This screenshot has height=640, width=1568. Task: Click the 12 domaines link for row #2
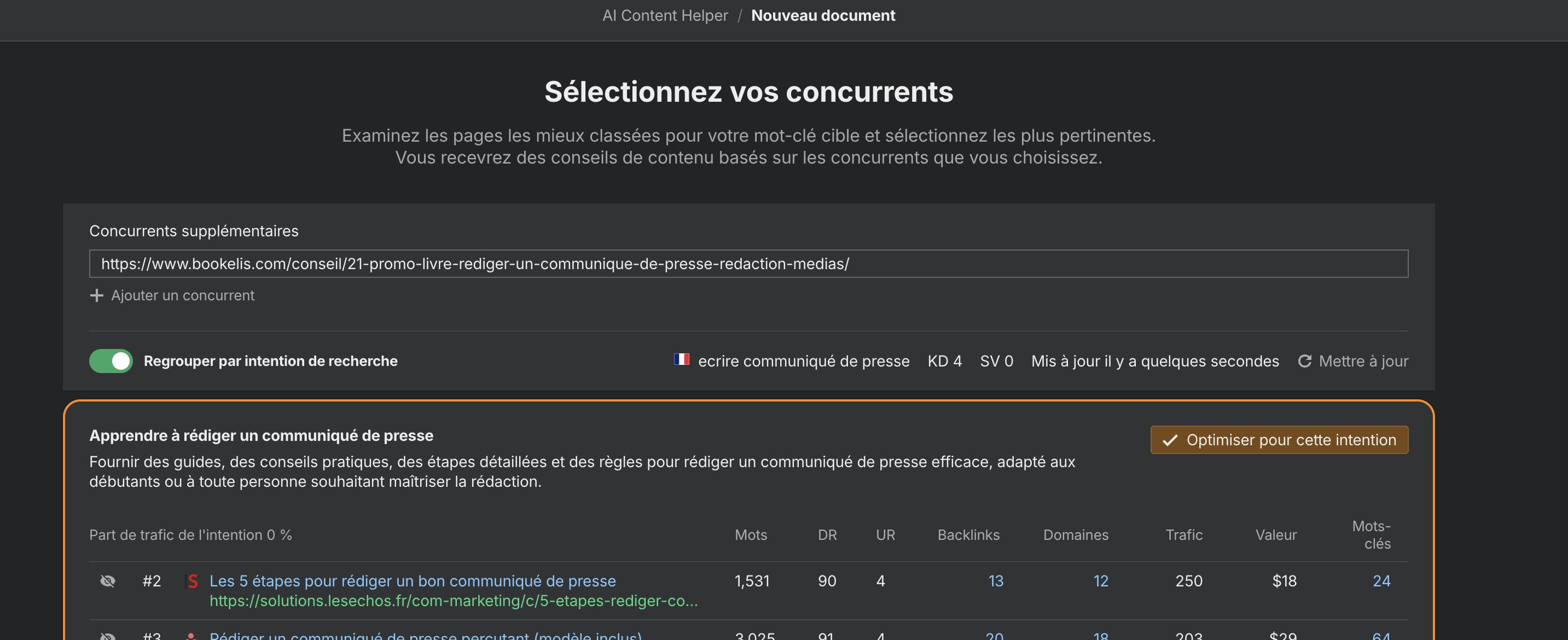pyautogui.click(x=1101, y=581)
